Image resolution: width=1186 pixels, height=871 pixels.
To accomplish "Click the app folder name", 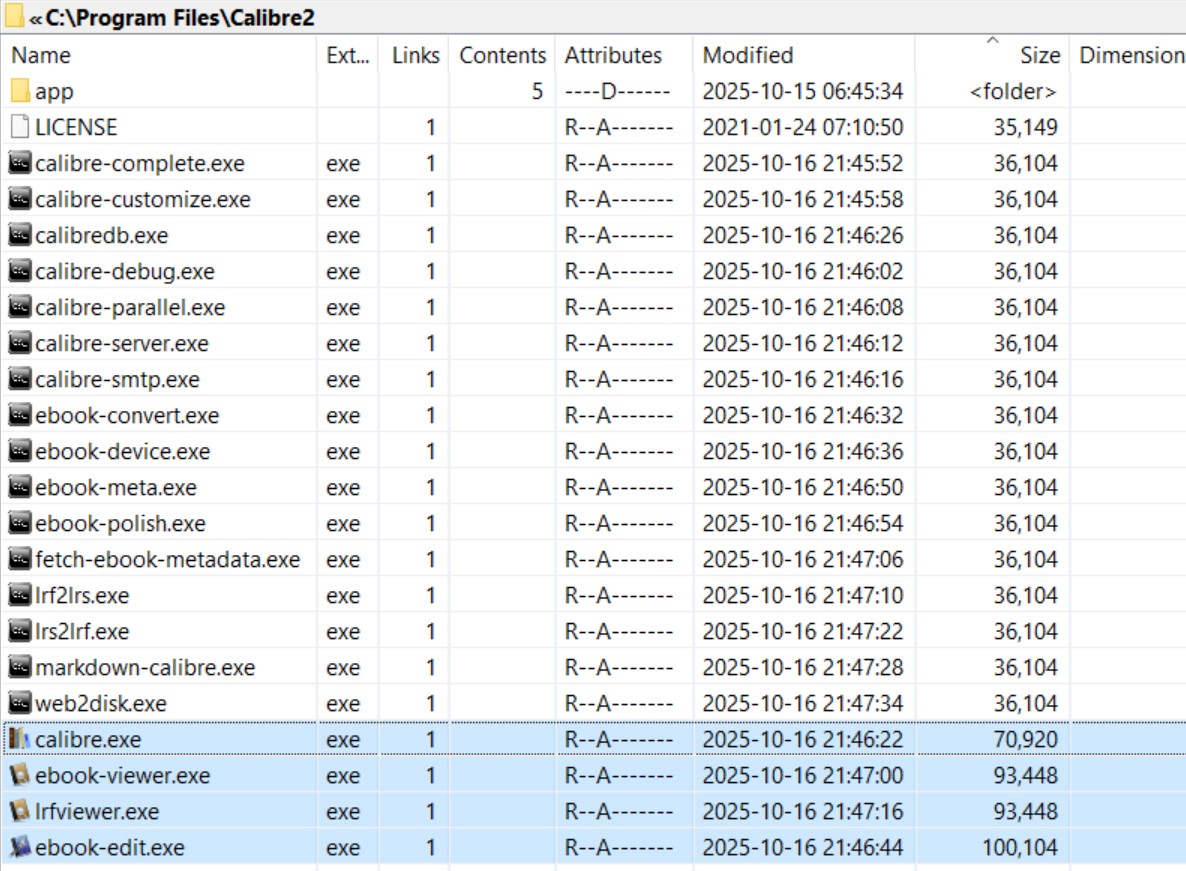I will (x=54, y=92).
